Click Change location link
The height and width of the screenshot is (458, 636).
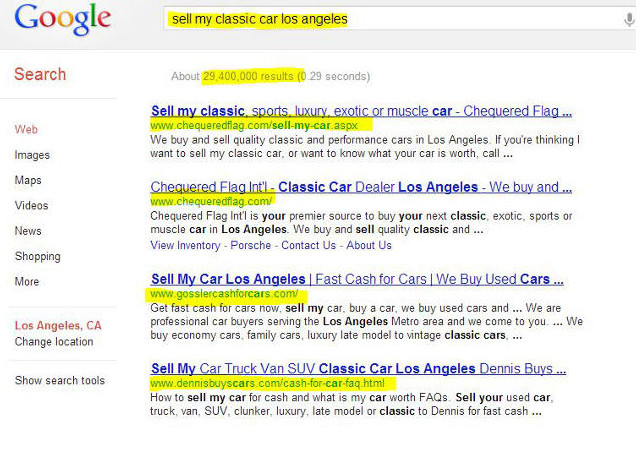[x=54, y=342]
